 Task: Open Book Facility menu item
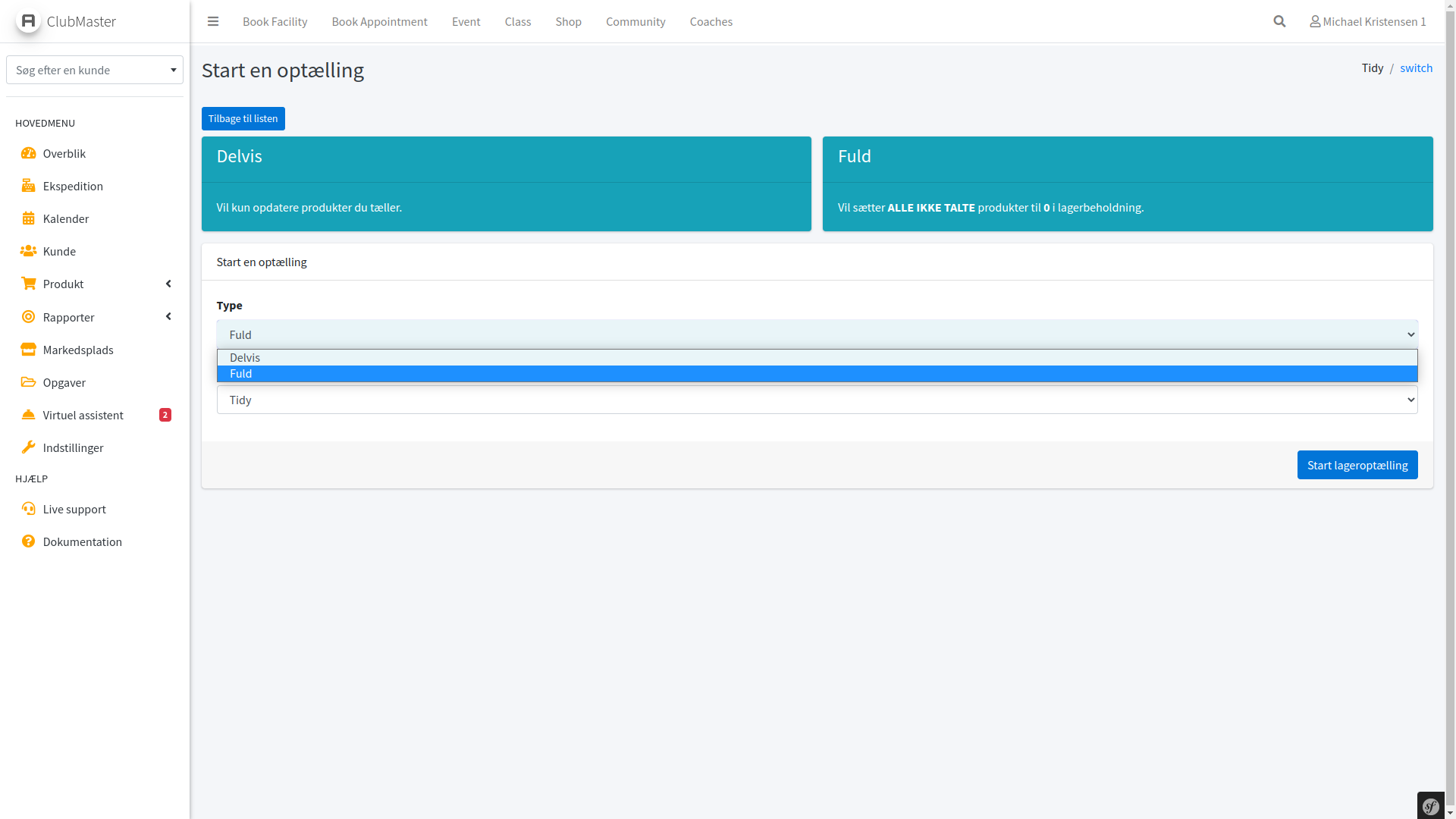pos(275,21)
